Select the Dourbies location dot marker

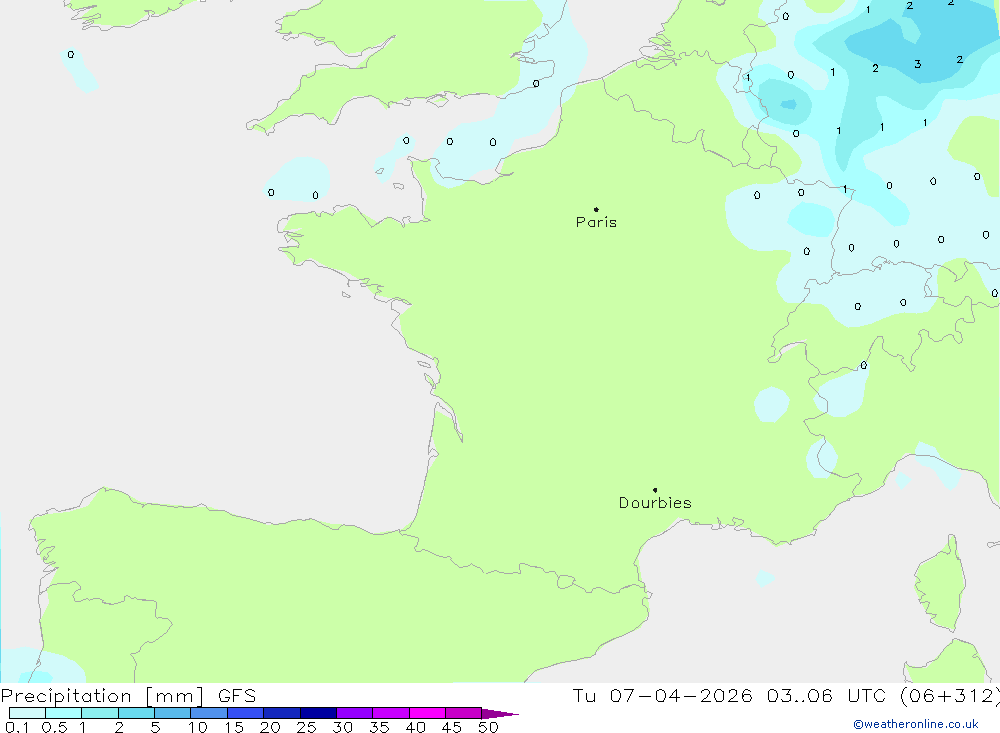click(655, 490)
